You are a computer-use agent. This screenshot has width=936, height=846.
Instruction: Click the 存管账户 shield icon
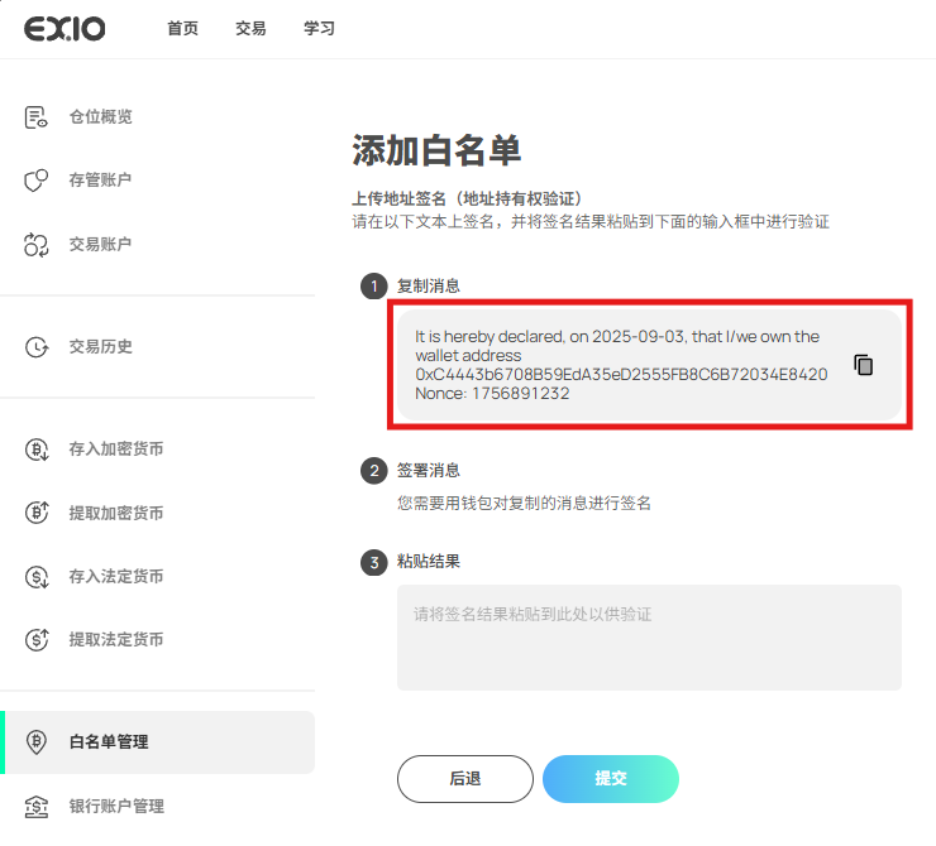(x=36, y=181)
